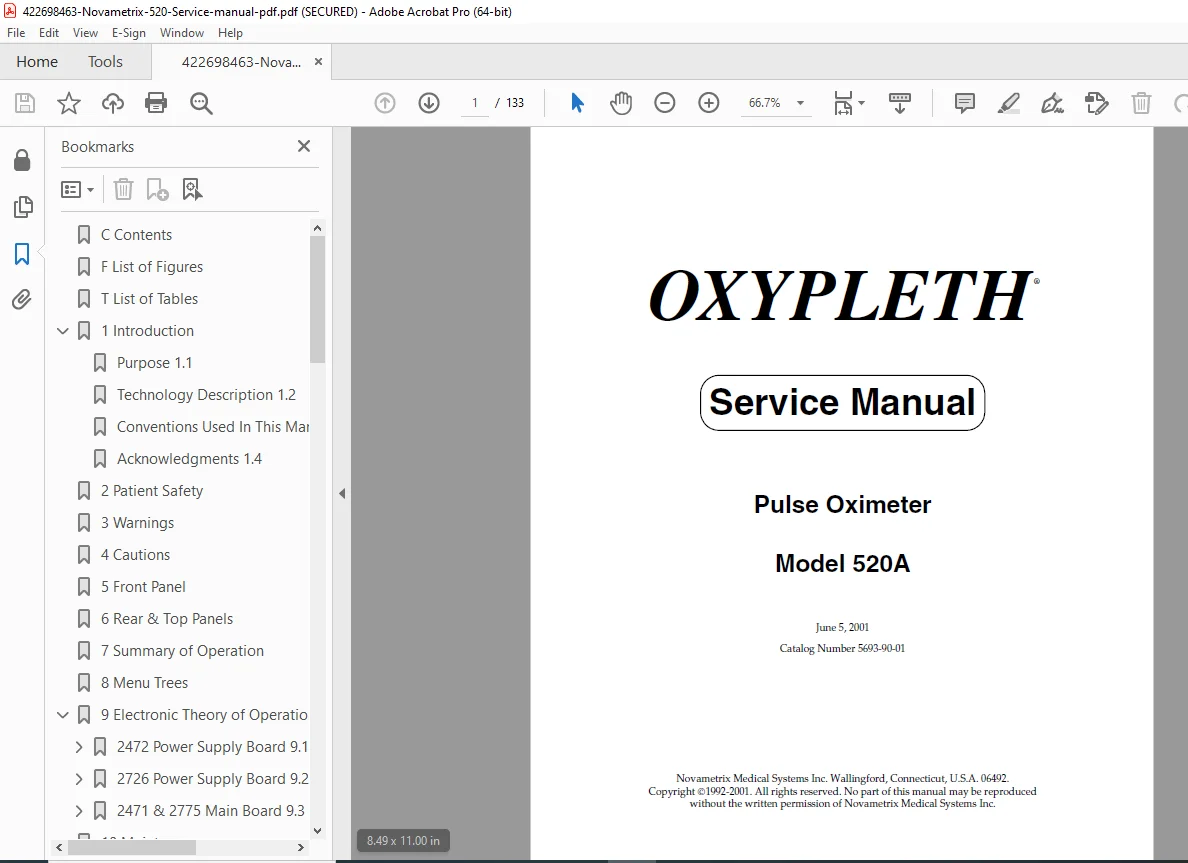Open the zoom level dropdown
The height and width of the screenshot is (863, 1188).
800,103
